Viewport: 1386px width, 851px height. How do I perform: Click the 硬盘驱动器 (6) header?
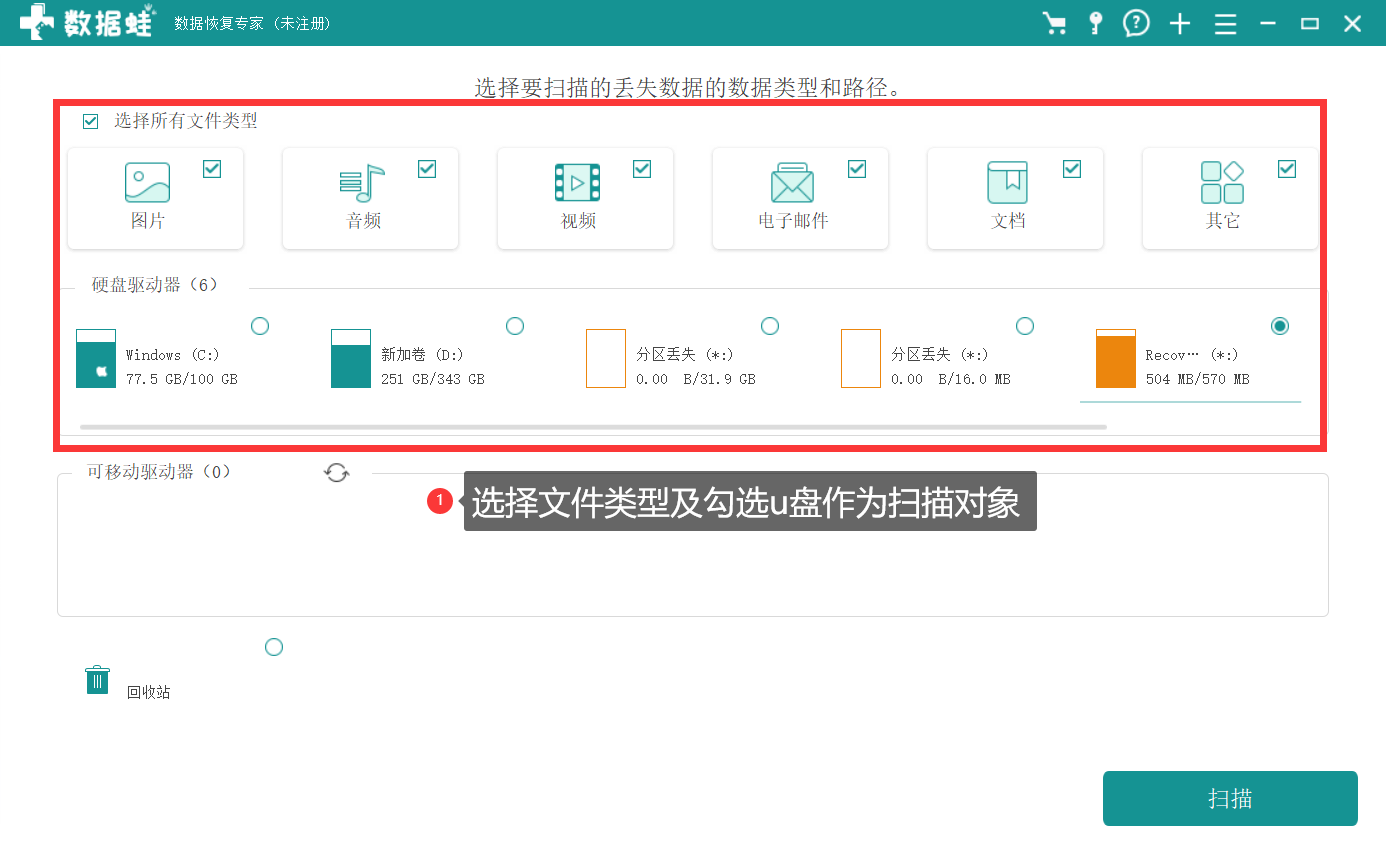pos(155,285)
